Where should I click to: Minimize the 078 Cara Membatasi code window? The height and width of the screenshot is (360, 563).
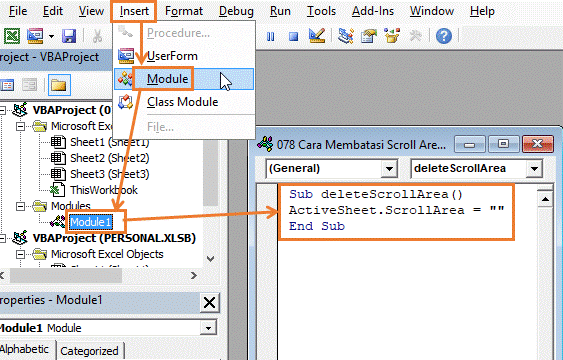coord(470,144)
